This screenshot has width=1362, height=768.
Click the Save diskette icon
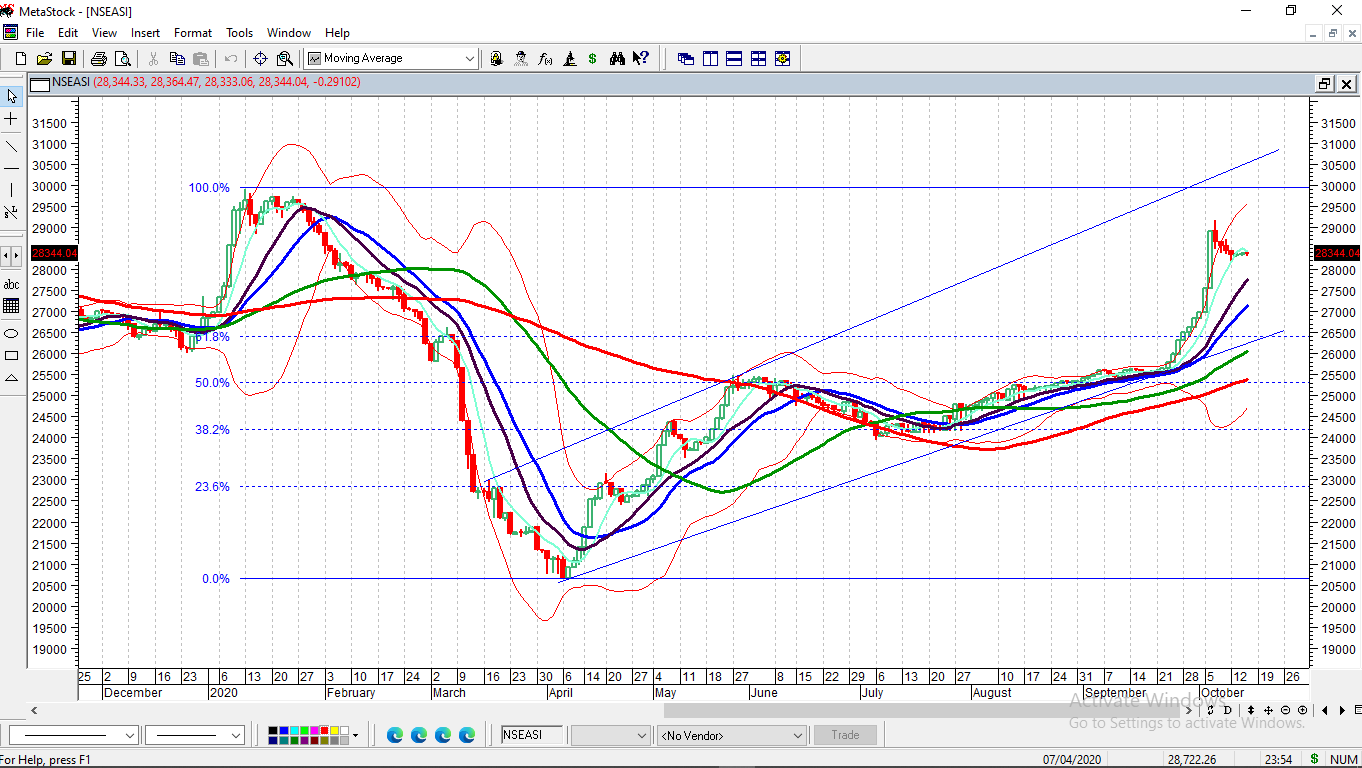pos(68,59)
